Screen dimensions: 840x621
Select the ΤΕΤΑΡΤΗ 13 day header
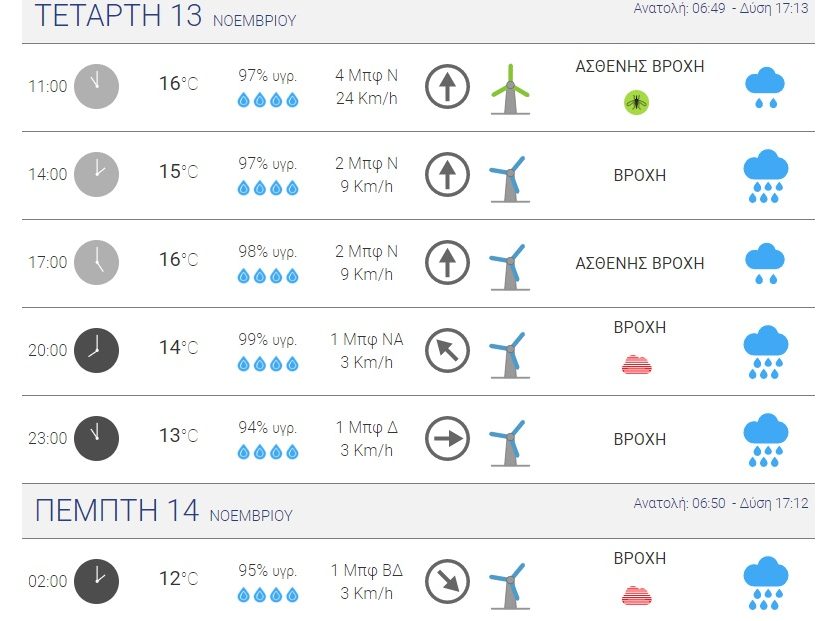pyautogui.click(x=118, y=16)
